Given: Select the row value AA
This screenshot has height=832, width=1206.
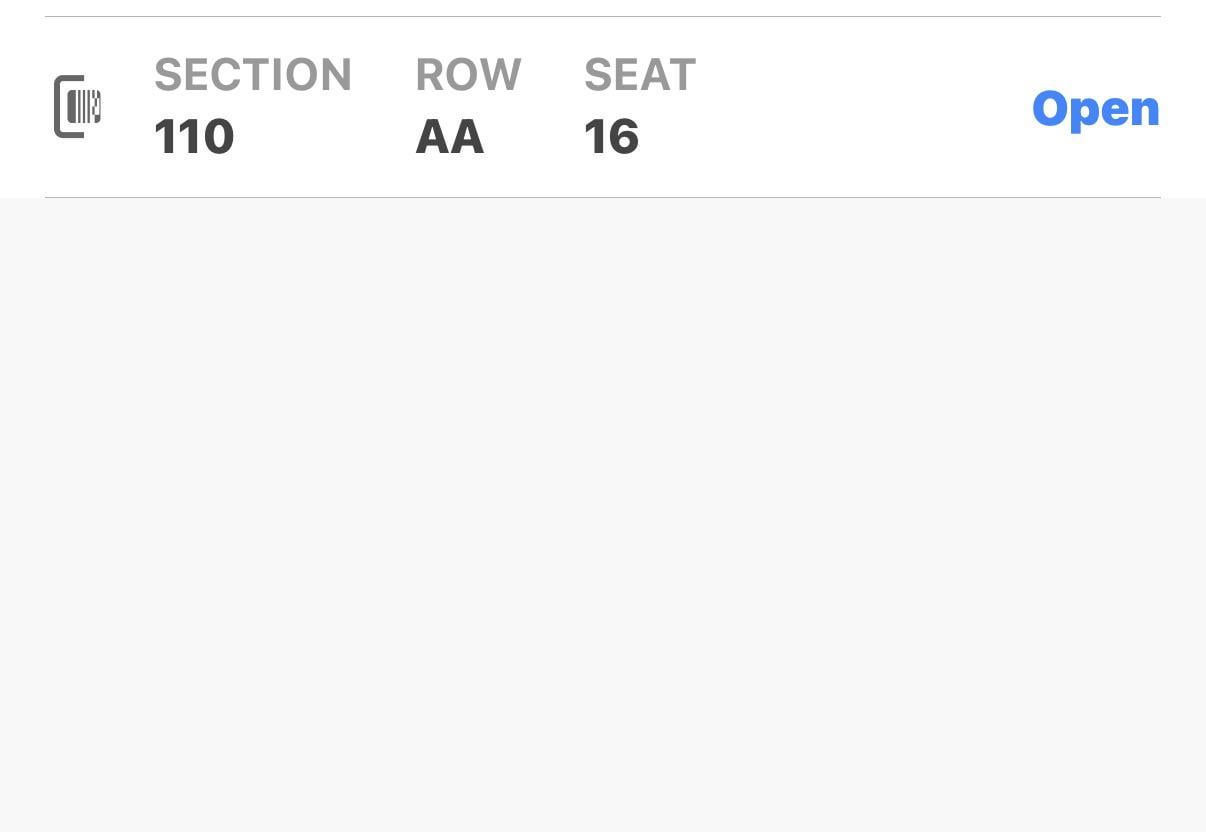Looking at the screenshot, I should coord(450,137).
